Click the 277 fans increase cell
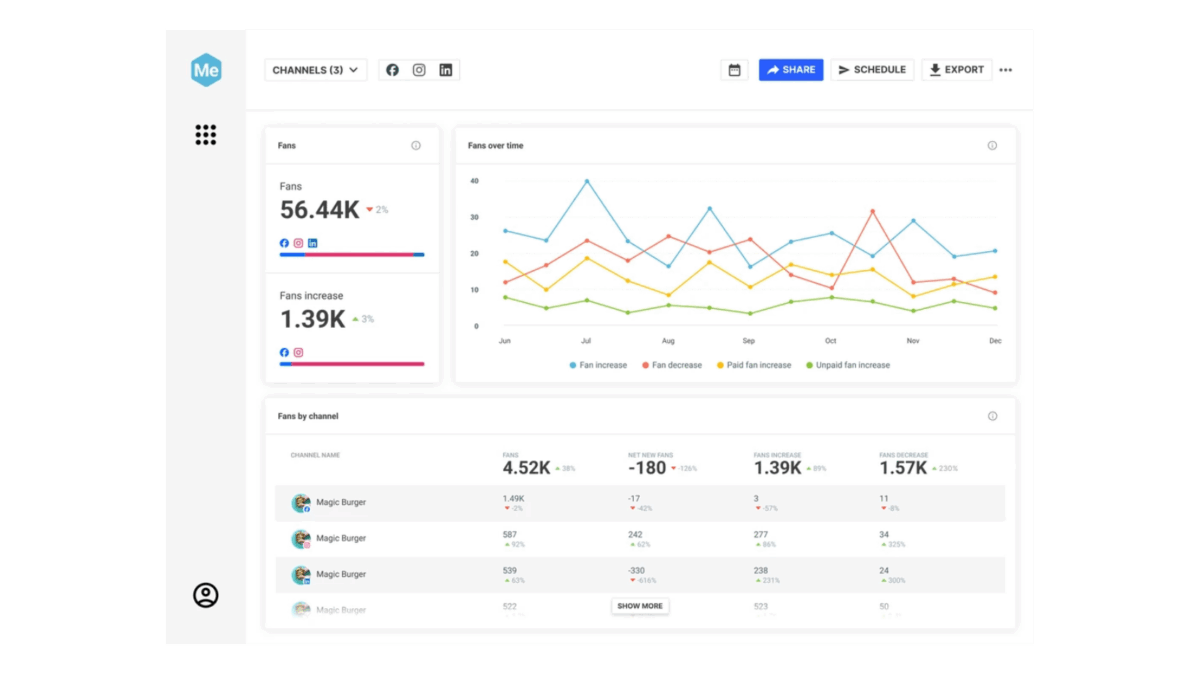Screen dimensions: 1200x675 click(x=761, y=534)
